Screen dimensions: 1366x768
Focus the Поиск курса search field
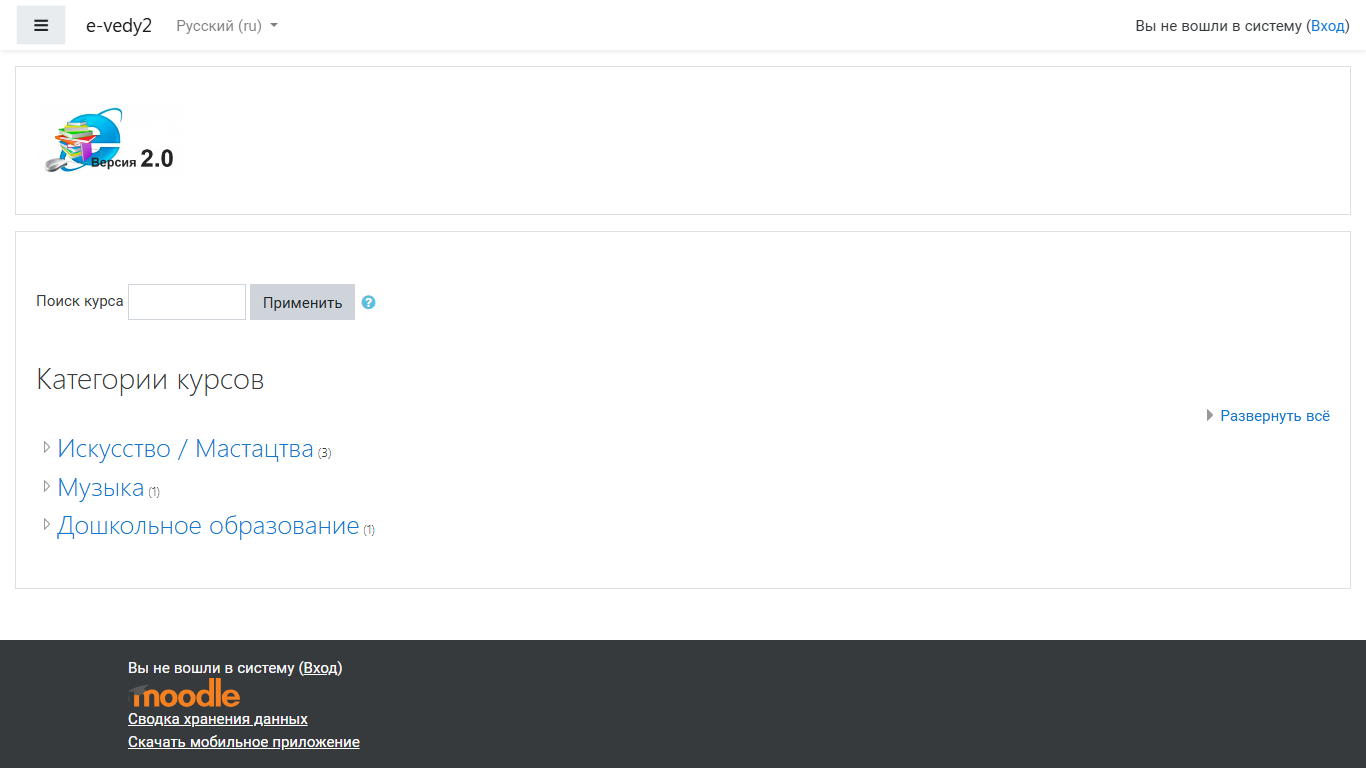click(x=187, y=302)
